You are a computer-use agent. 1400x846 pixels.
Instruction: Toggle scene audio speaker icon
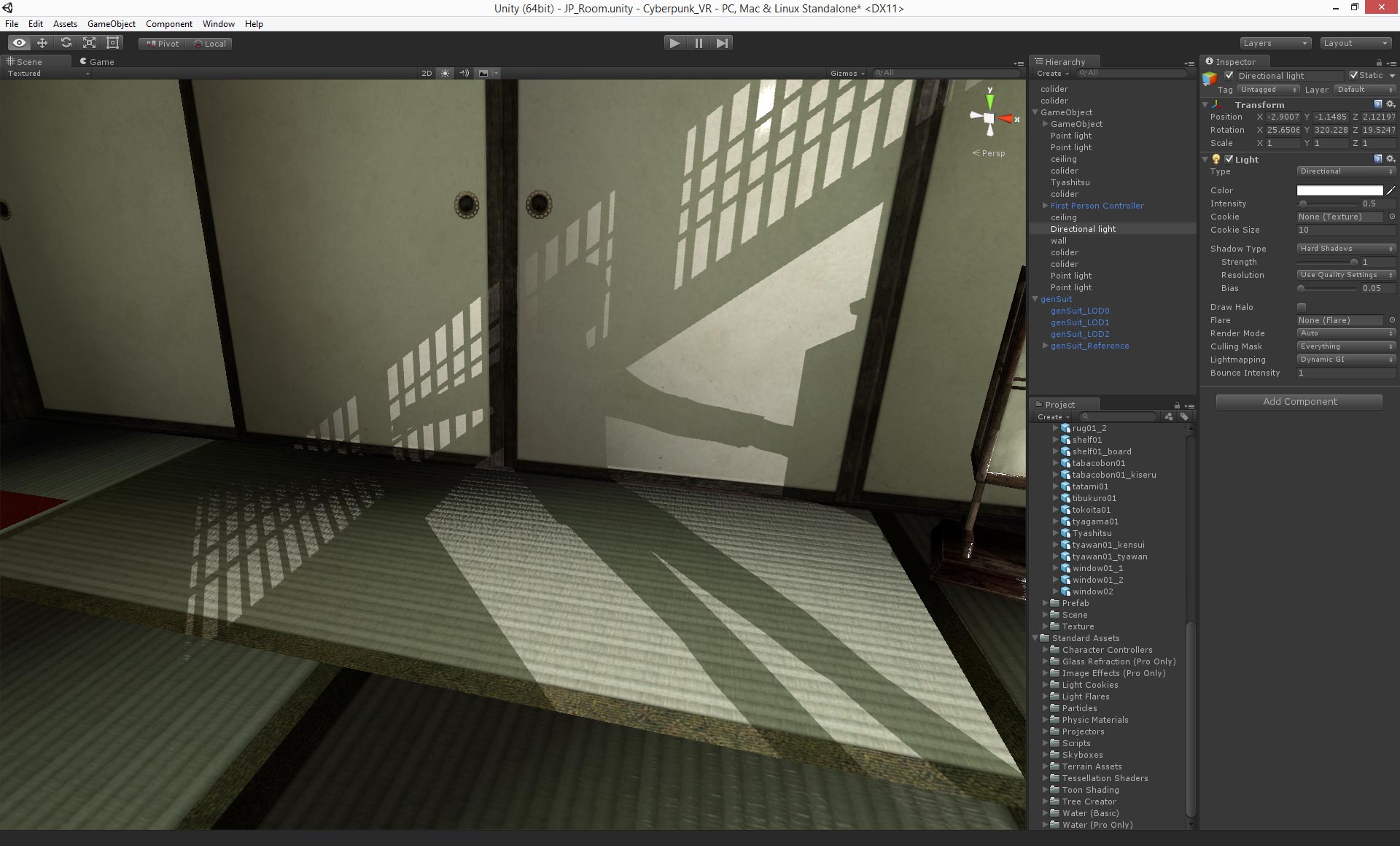click(464, 73)
